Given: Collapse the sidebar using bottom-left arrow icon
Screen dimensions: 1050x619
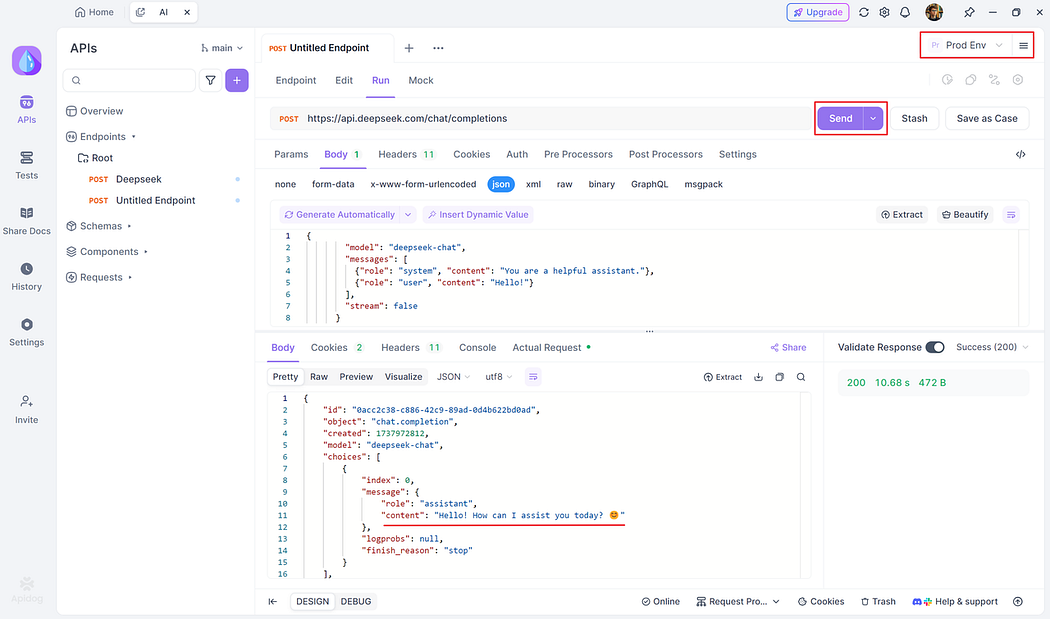Looking at the screenshot, I should (273, 602).
